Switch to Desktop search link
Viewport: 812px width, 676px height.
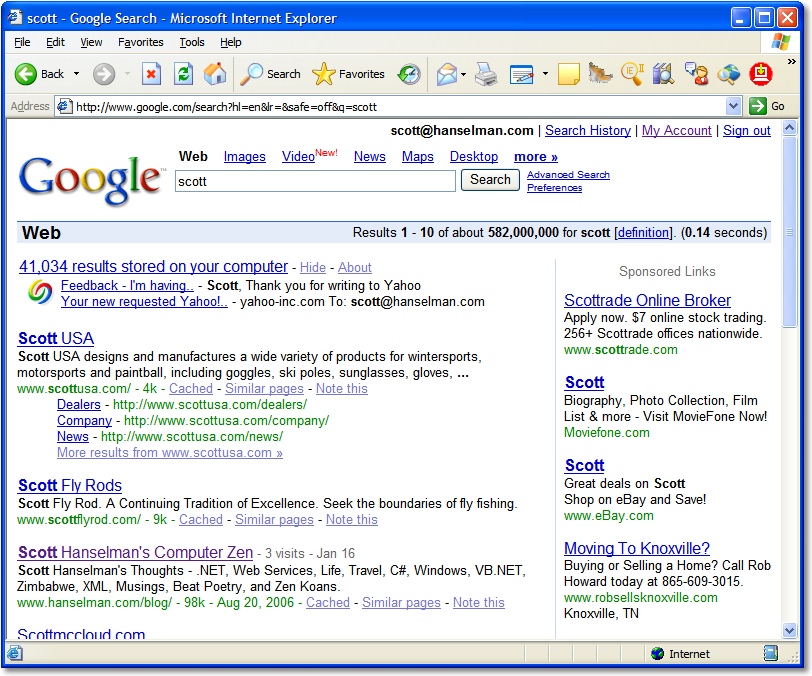pos(474,156)
